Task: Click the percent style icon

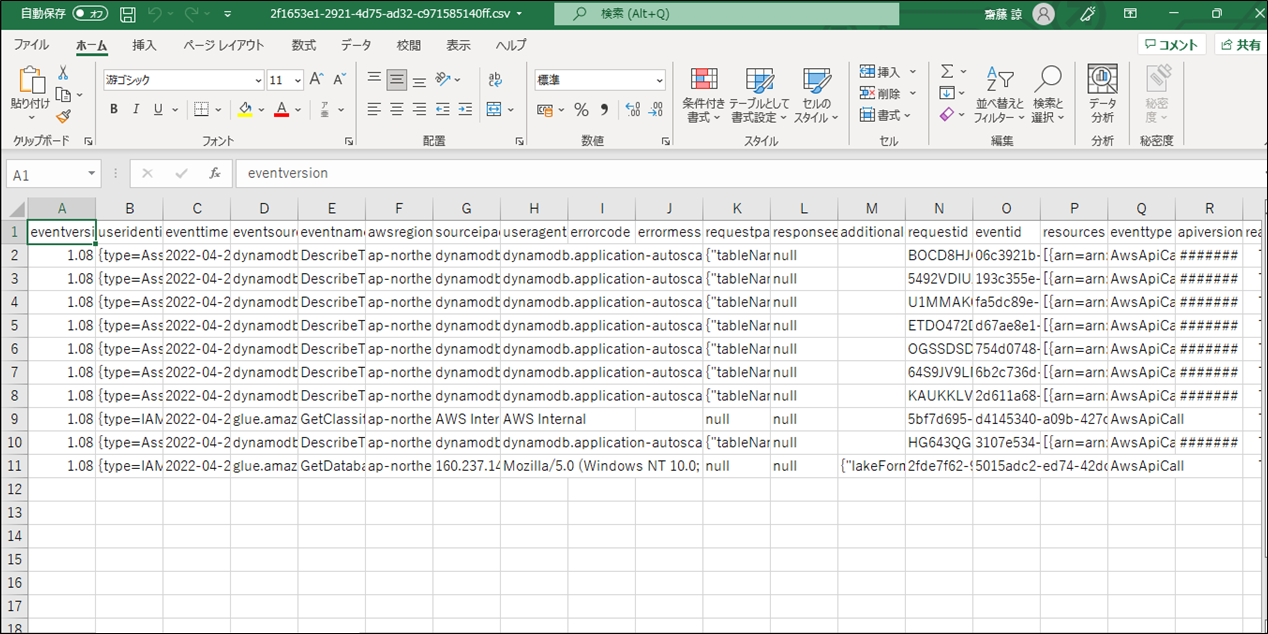Action: point(581,109)
